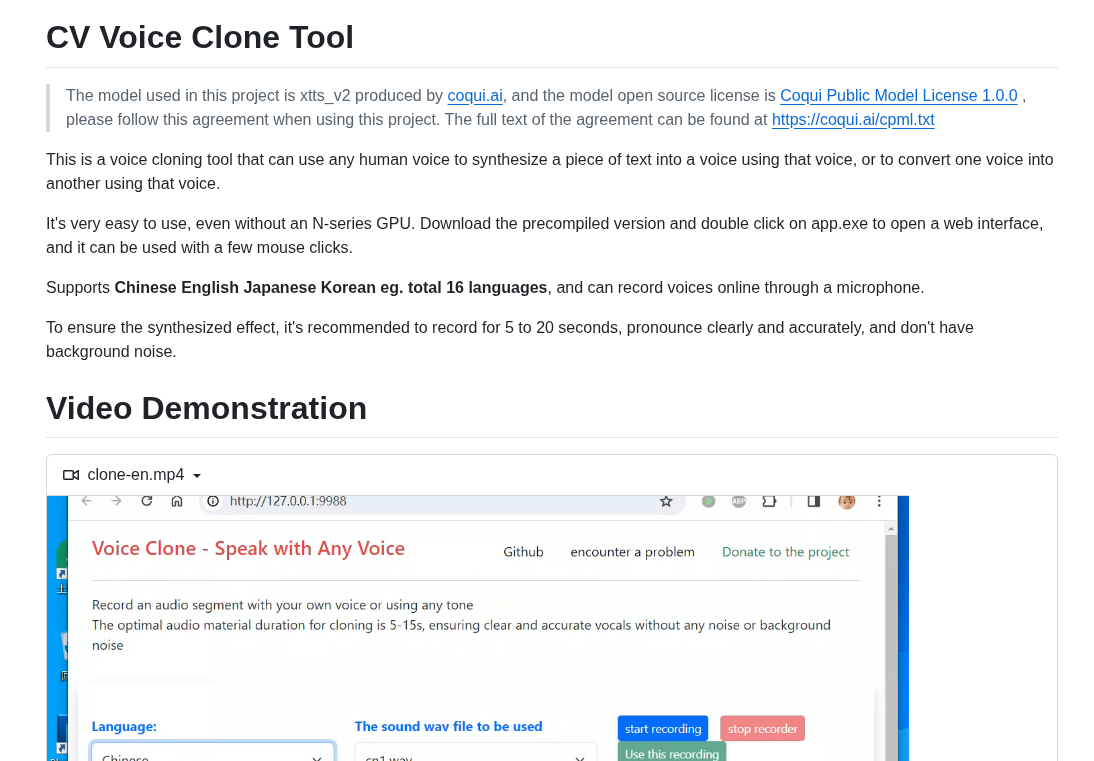Click the bold 'total 16 languages' text
The image size is (1094, 761).
477,287
